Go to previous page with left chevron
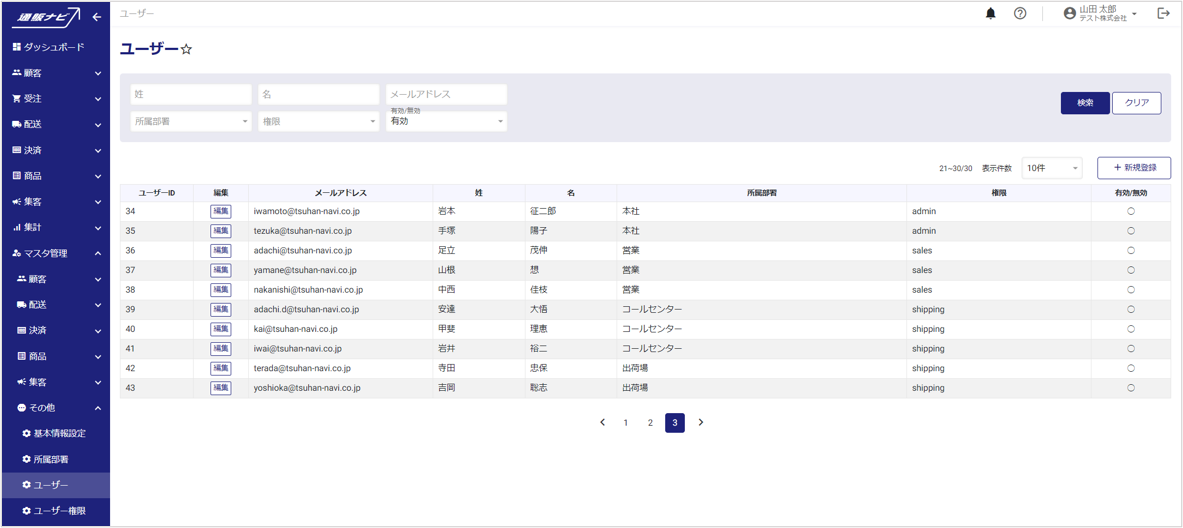 point(602,423)
